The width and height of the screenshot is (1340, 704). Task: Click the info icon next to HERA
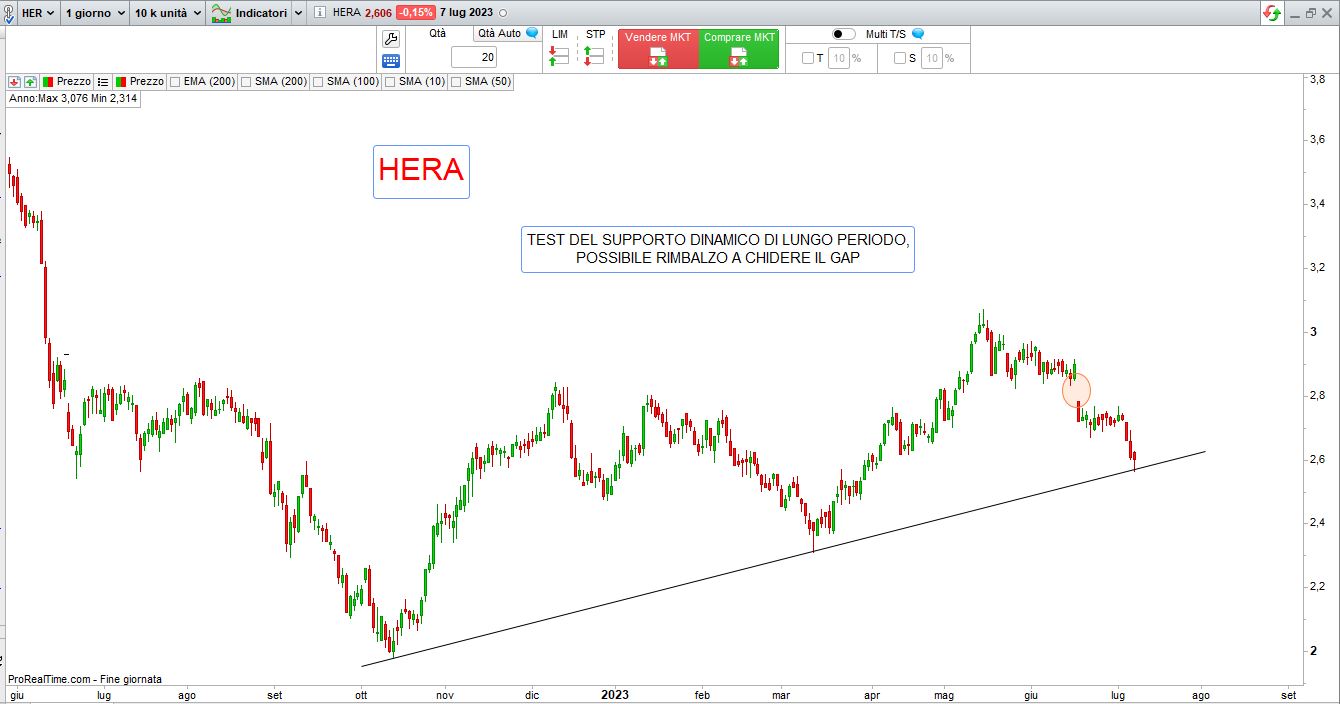(x=319, y=13)
